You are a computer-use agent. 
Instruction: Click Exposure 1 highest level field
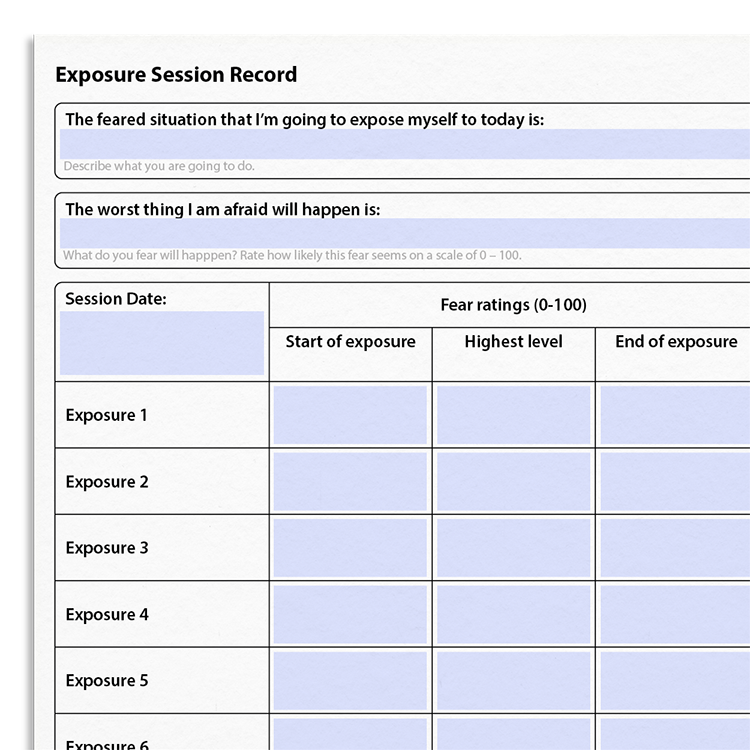point(514,415)
